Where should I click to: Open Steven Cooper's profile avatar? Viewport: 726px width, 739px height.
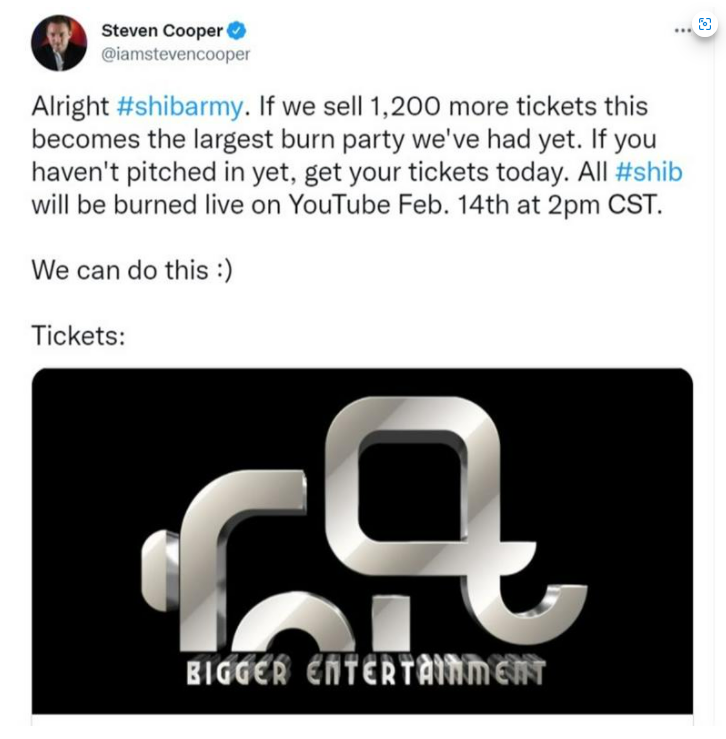pos(59,43)
